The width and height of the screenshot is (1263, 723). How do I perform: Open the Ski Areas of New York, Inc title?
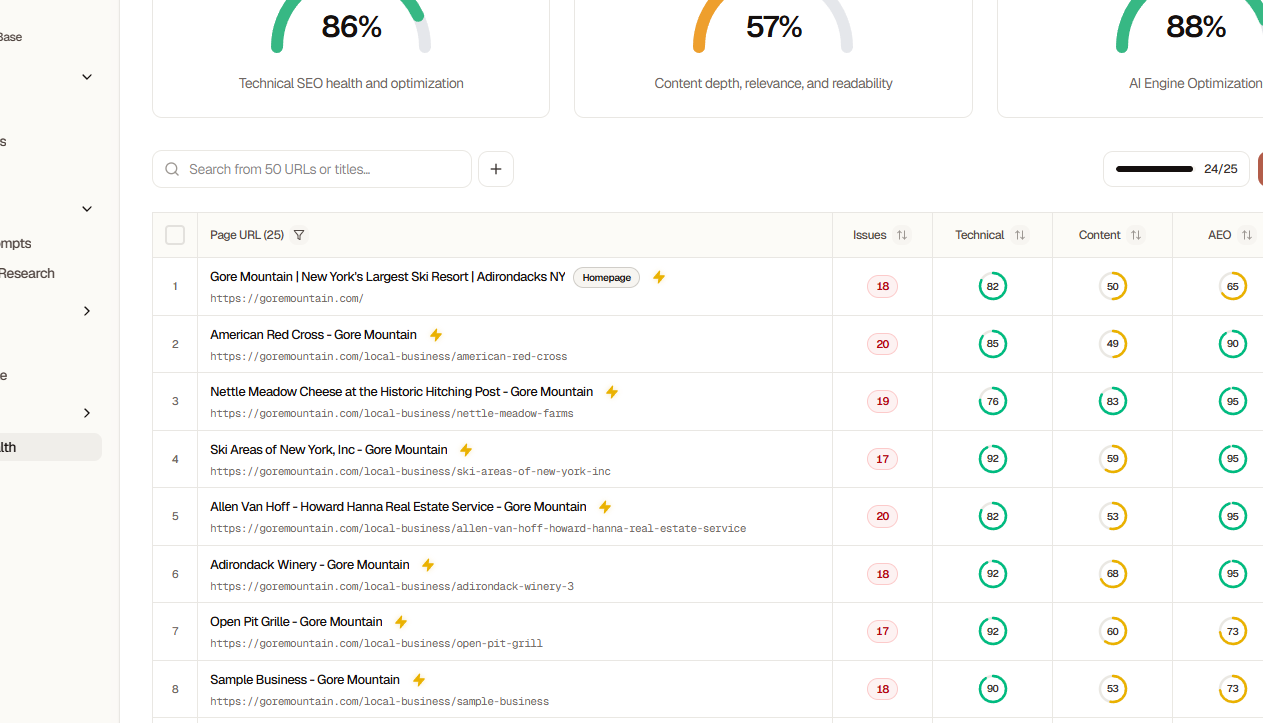(329, 450)
